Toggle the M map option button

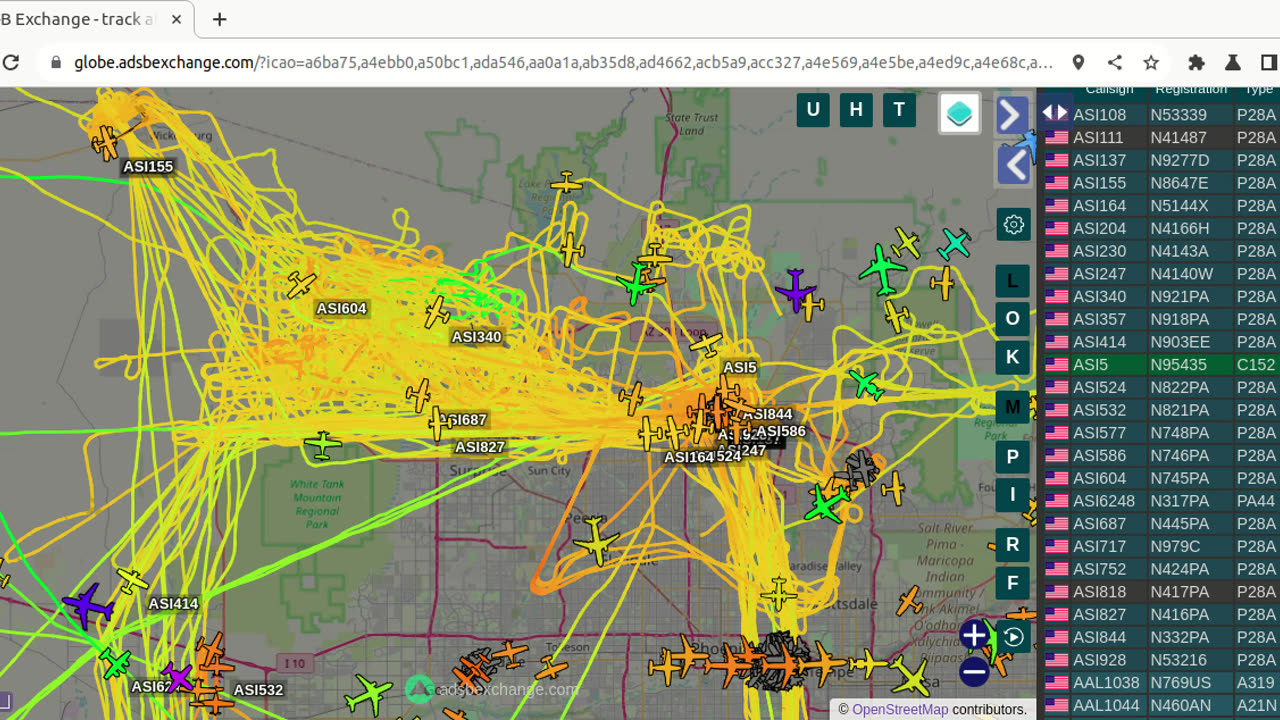point(1012,407)
